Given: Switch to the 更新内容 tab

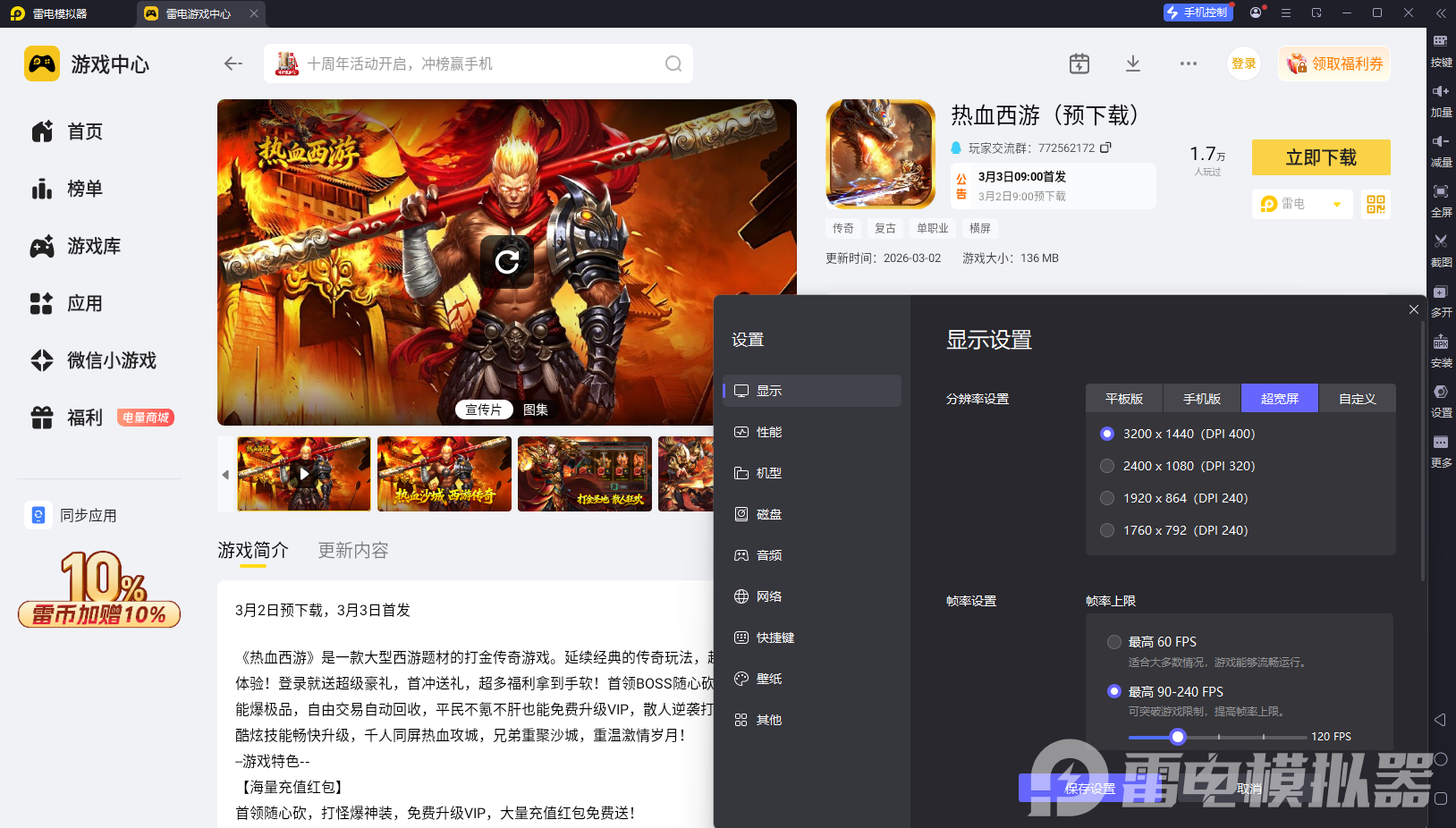Looking at the screenshot, I should 353,550.
